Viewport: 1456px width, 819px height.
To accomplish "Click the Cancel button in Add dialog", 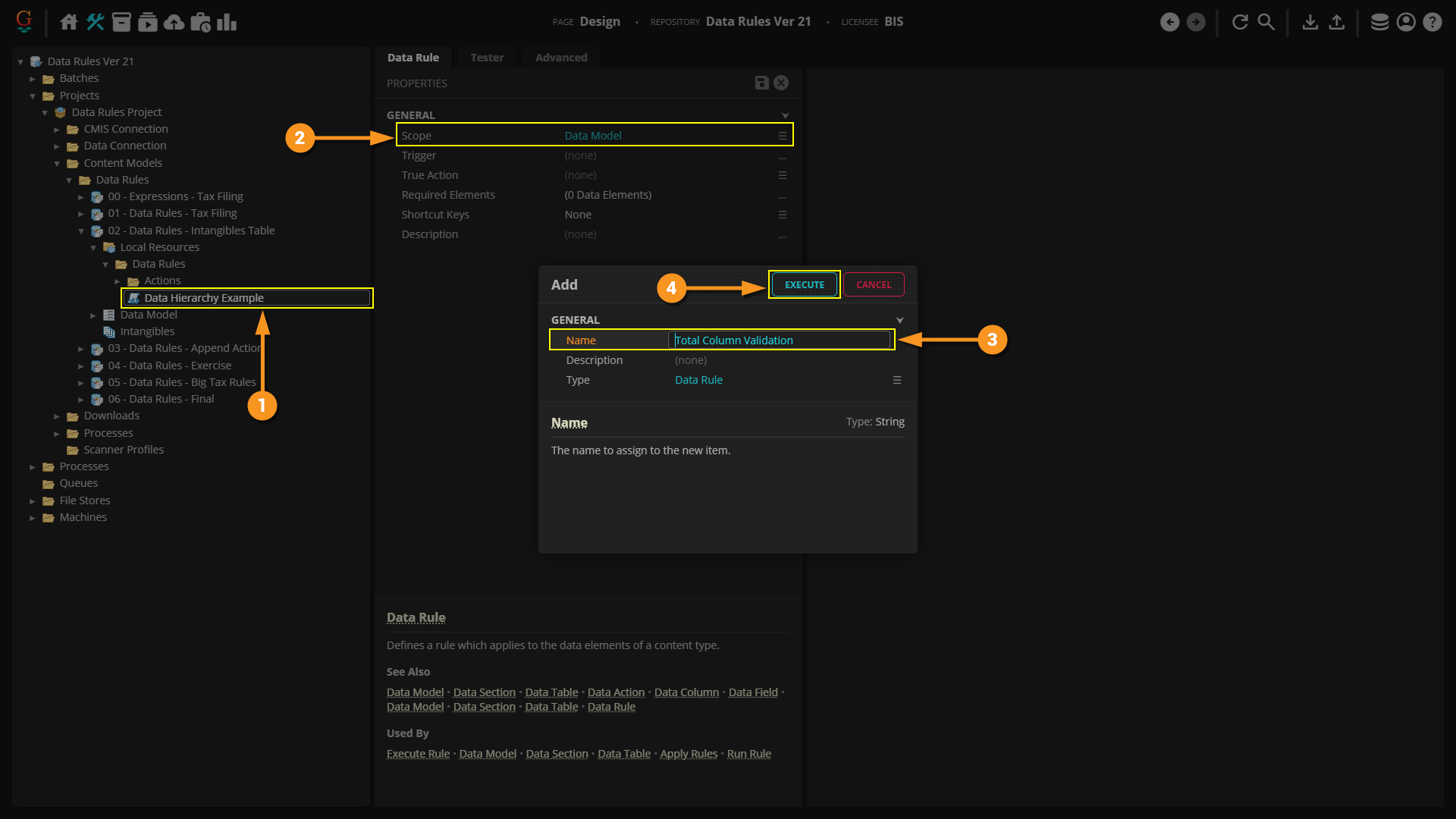I will 874,285.
